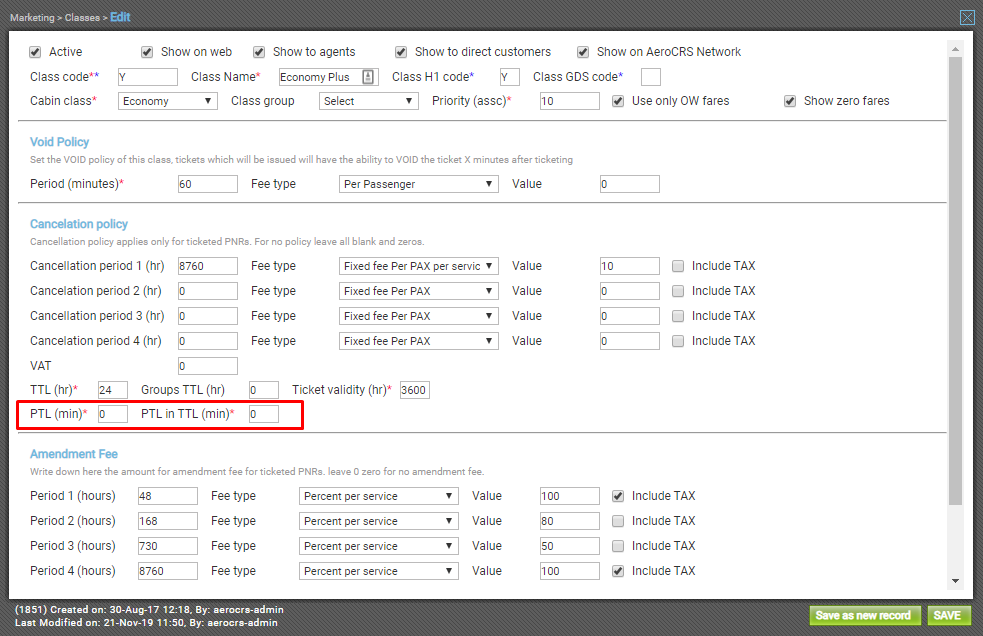Open Cancelation period 4 Fee type dropdown
This screenshot has height=636, width=983.
[x=419, y=341]
